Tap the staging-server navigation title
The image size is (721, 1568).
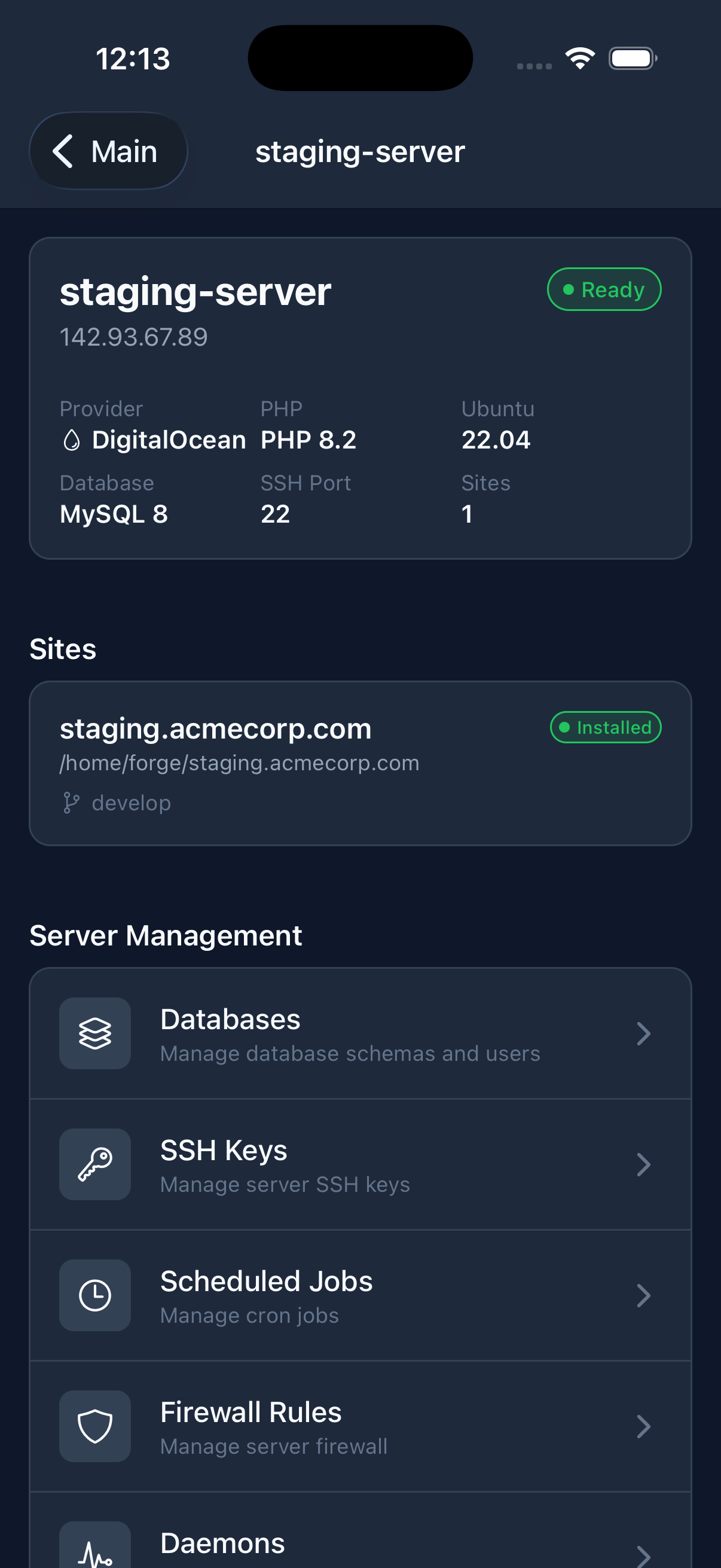(360, 151)
